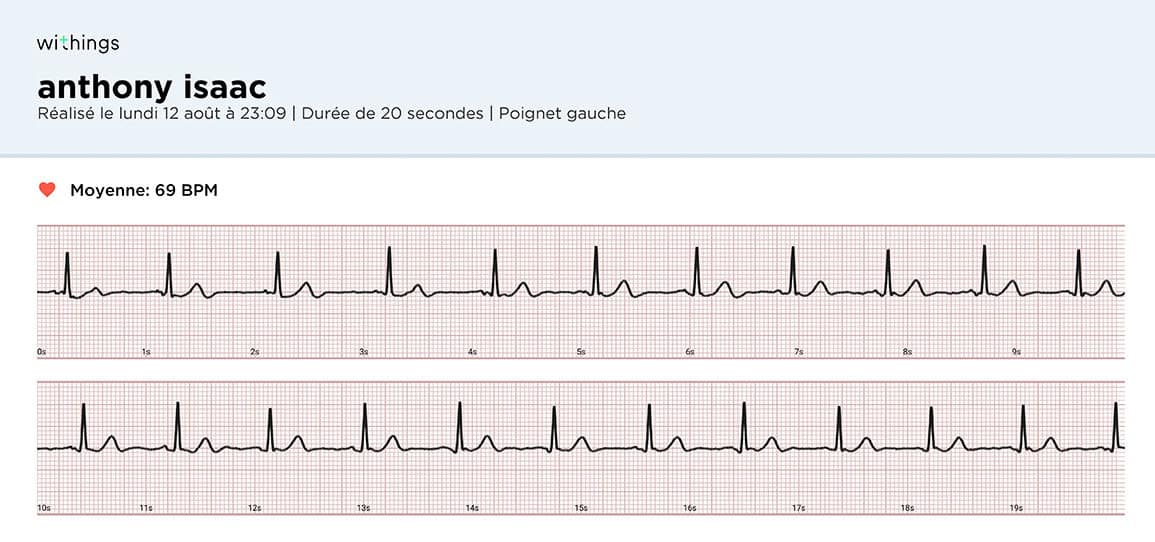The image size is (1155, 542).
Task: Click the 7s time marker
Action: 798,353
